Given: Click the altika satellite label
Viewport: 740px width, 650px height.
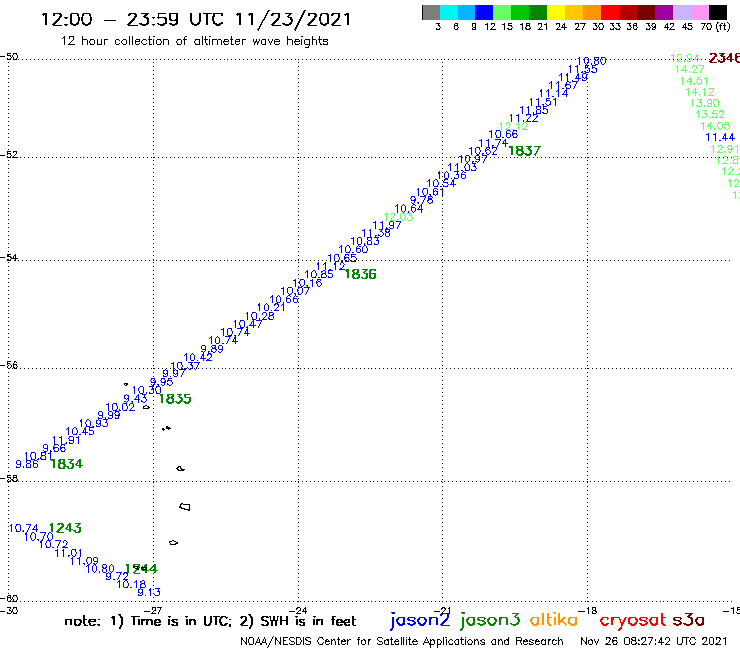Looking at the screenshot, I should click(554, 619).
